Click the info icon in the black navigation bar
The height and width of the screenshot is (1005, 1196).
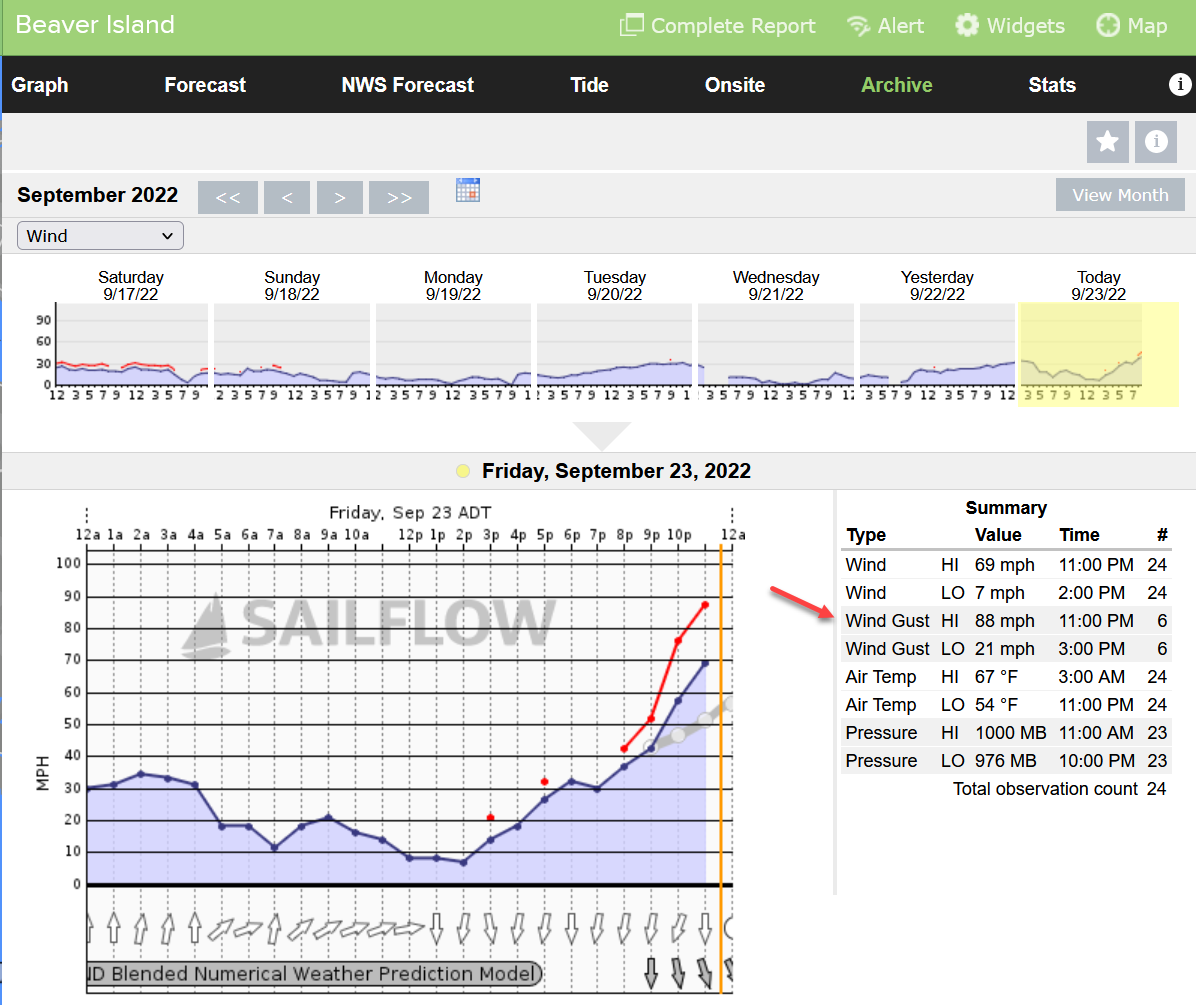(1179, 84)
